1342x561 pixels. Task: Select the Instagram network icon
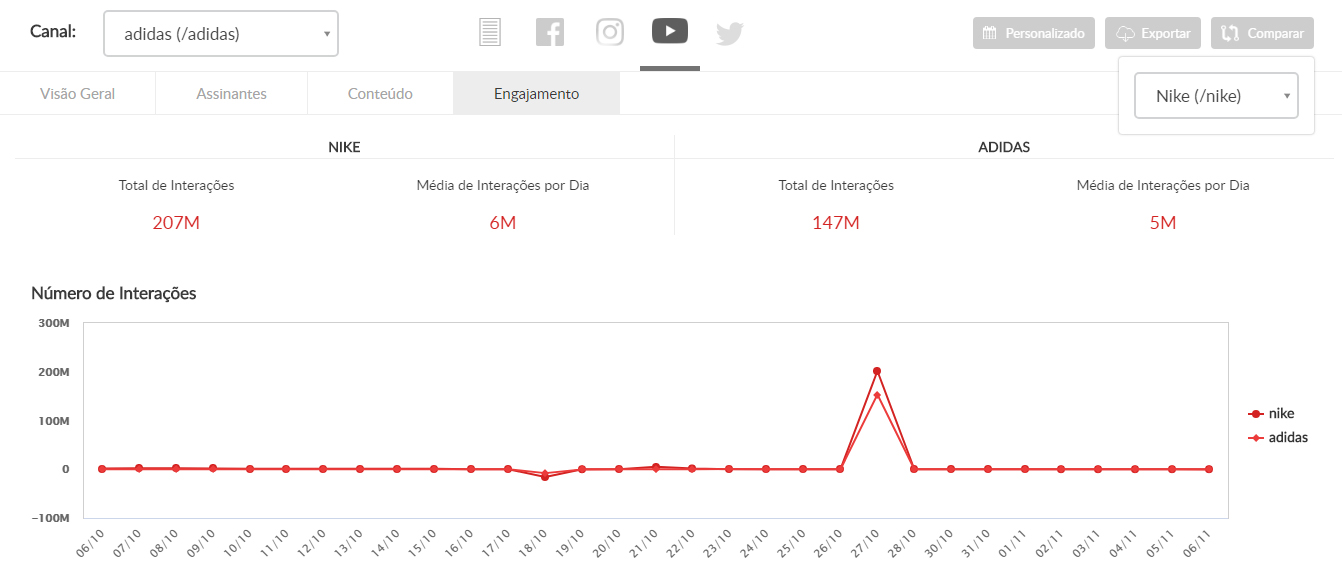pos(610,32)
